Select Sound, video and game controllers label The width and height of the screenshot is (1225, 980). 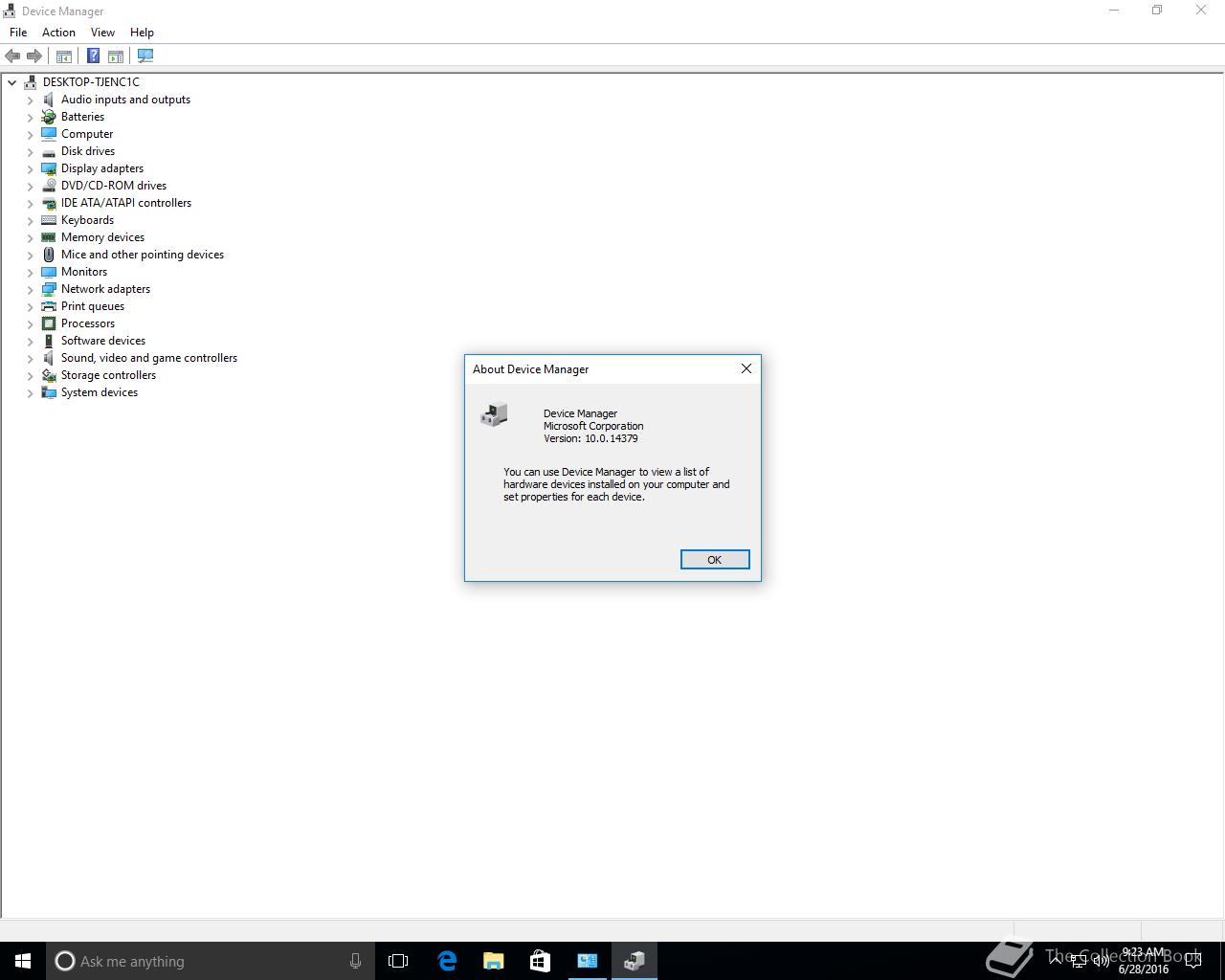click(x=149, y=358)
